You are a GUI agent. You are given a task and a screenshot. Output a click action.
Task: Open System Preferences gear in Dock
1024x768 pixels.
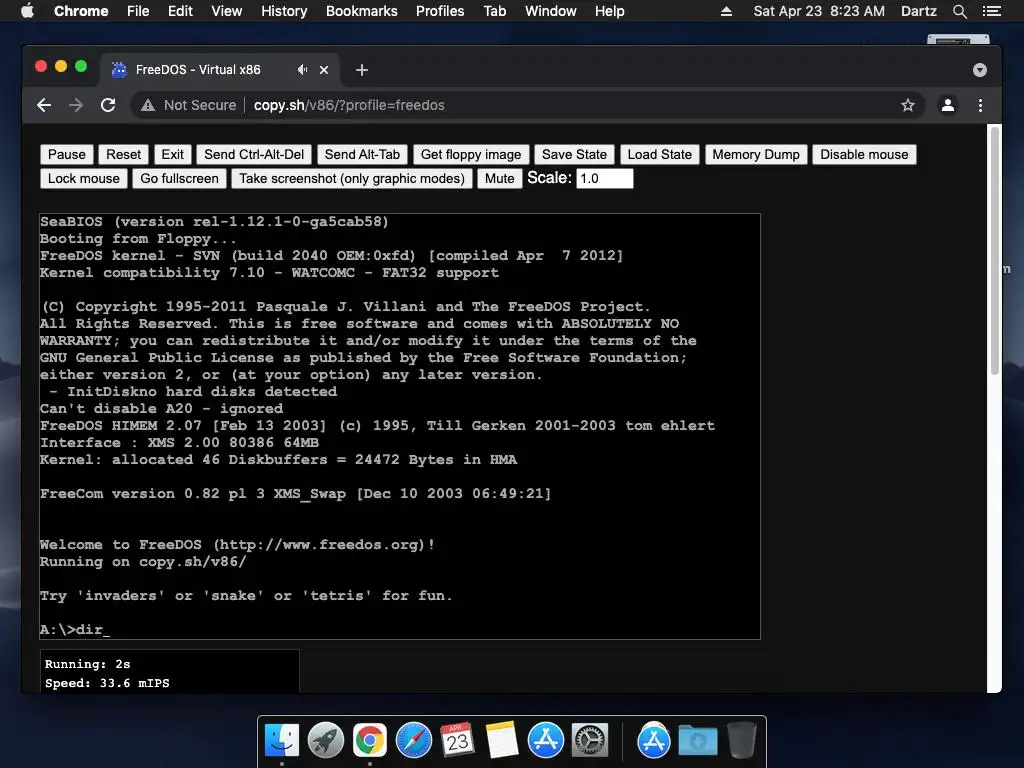590,741
